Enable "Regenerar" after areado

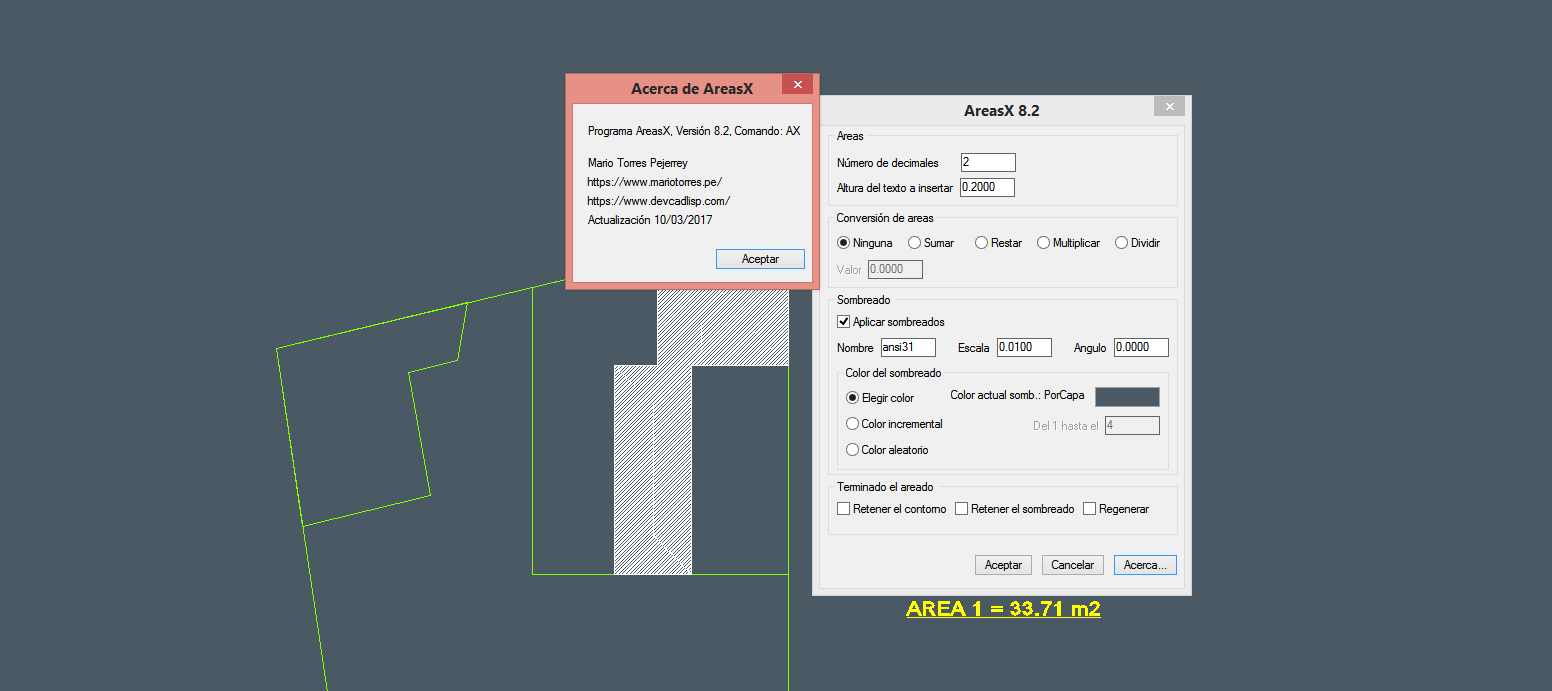tap(1089, 508)
